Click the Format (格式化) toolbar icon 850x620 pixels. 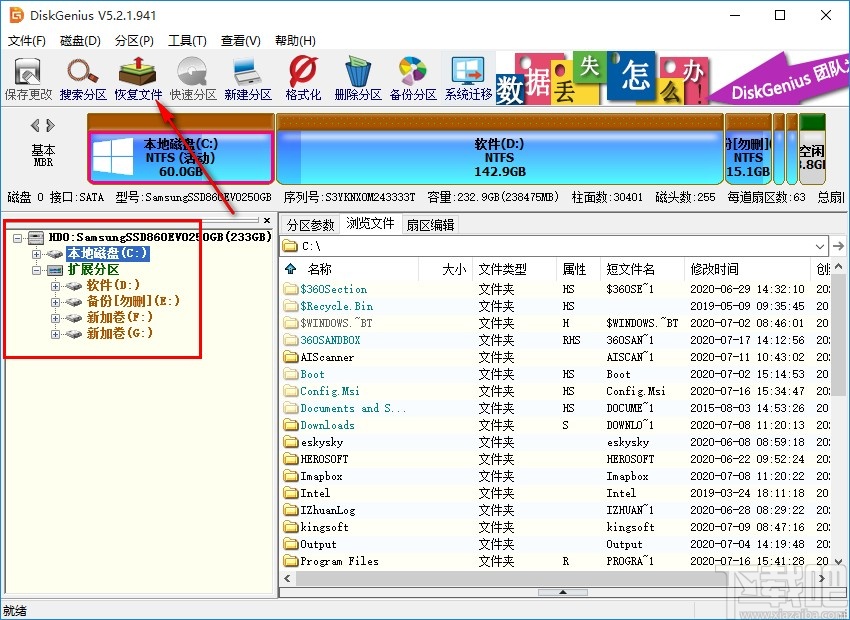pyautogui.click(x=303, y=79)
